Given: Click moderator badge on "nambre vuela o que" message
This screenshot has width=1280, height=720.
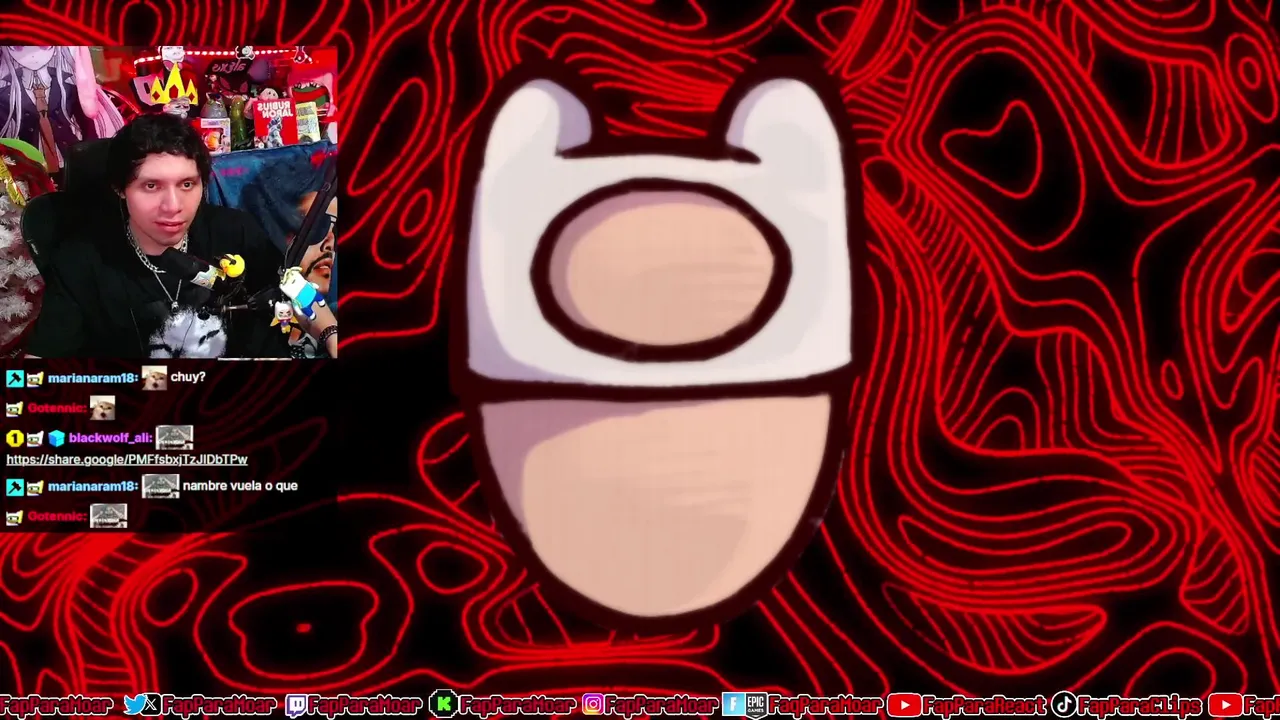Looking at the screenshot, I should [x=15, y=487].
